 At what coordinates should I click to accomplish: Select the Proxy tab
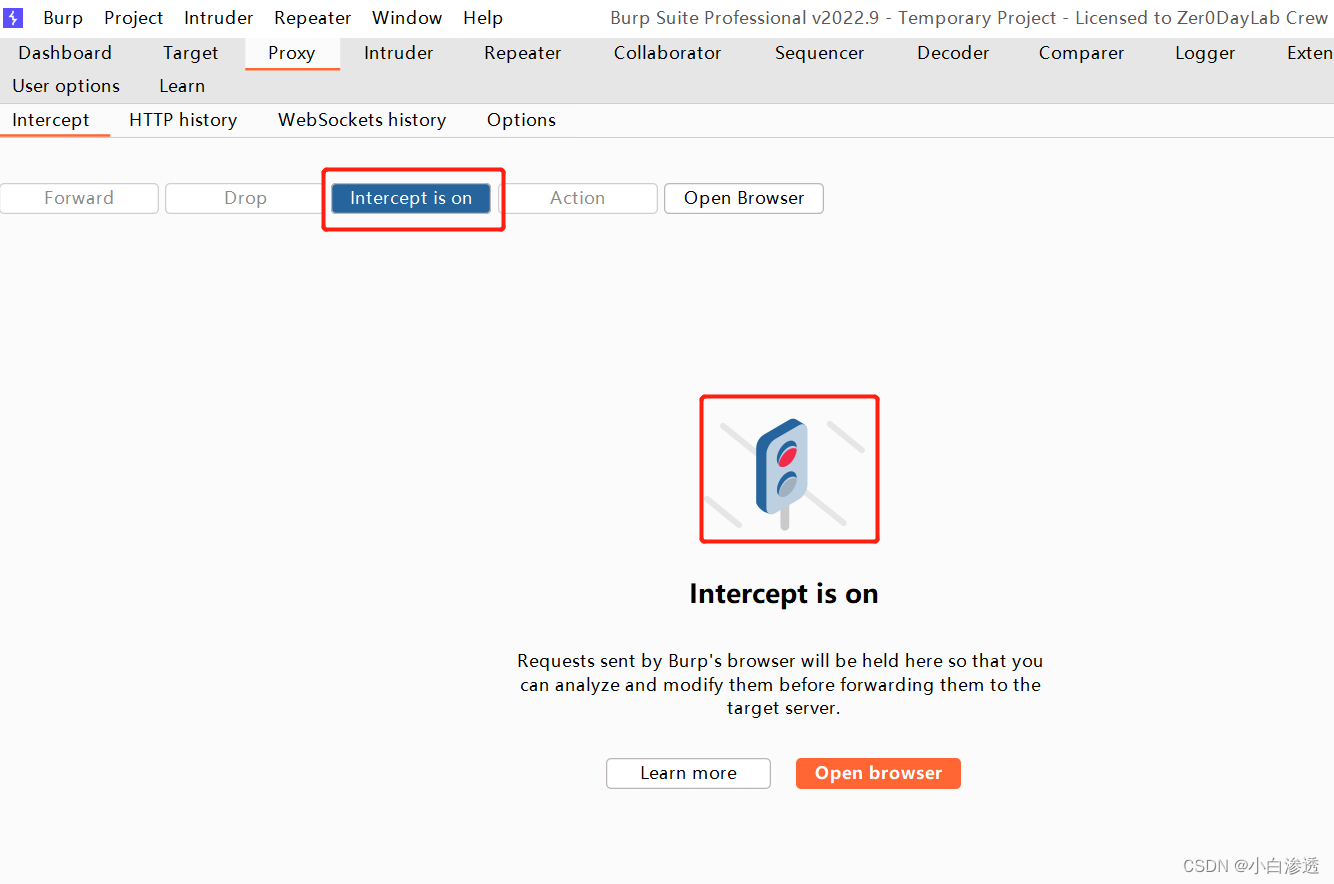point(292,53)
